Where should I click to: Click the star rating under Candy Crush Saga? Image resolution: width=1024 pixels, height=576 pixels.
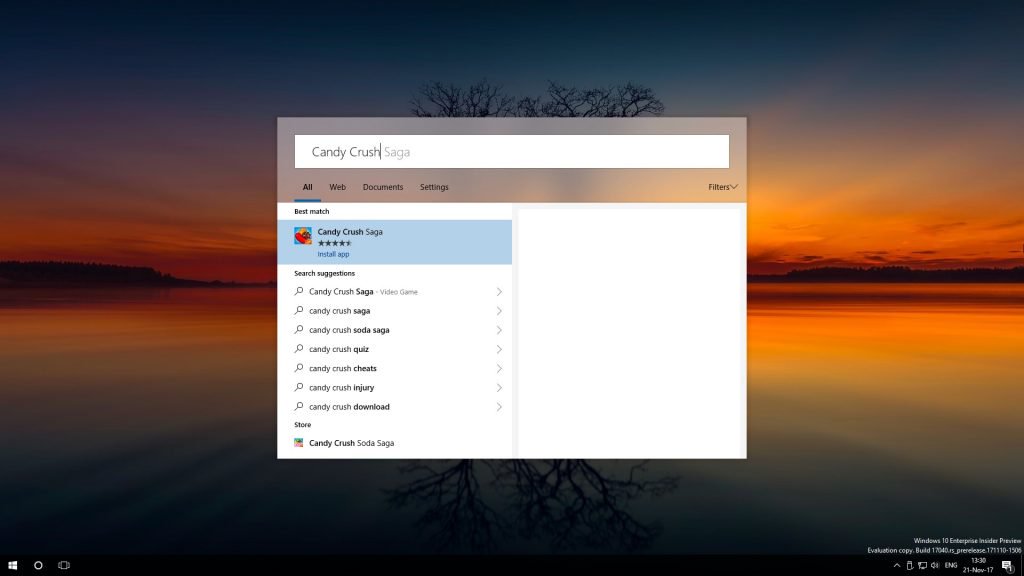tap(334, 243)
